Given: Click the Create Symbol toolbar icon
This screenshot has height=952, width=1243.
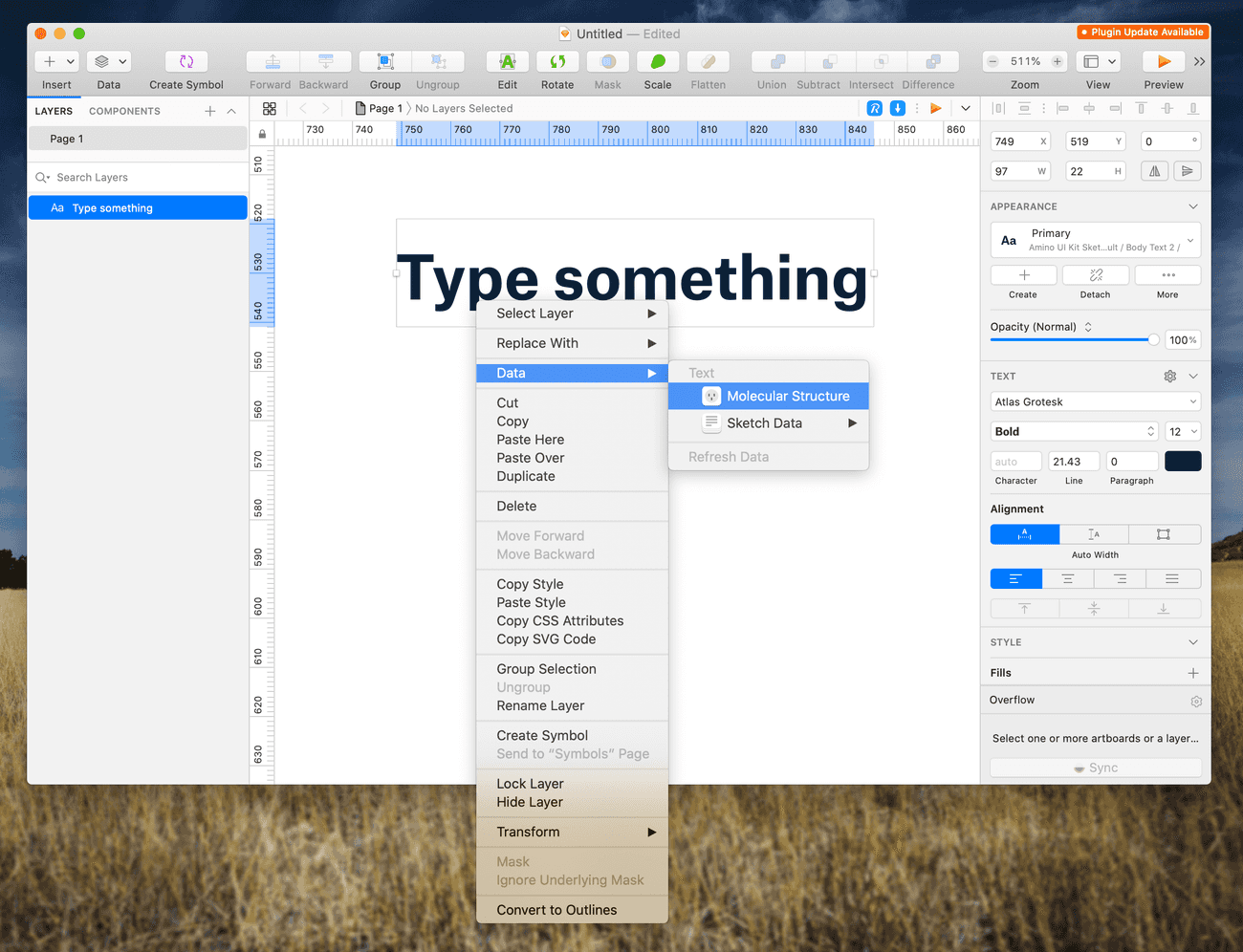Looking at the screenshot, I should coord(186,61).
